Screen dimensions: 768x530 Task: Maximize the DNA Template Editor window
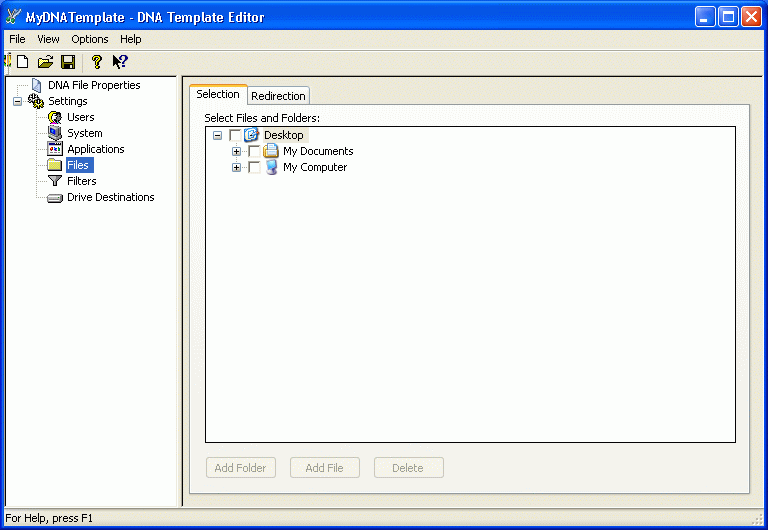(x=728, y=17)
